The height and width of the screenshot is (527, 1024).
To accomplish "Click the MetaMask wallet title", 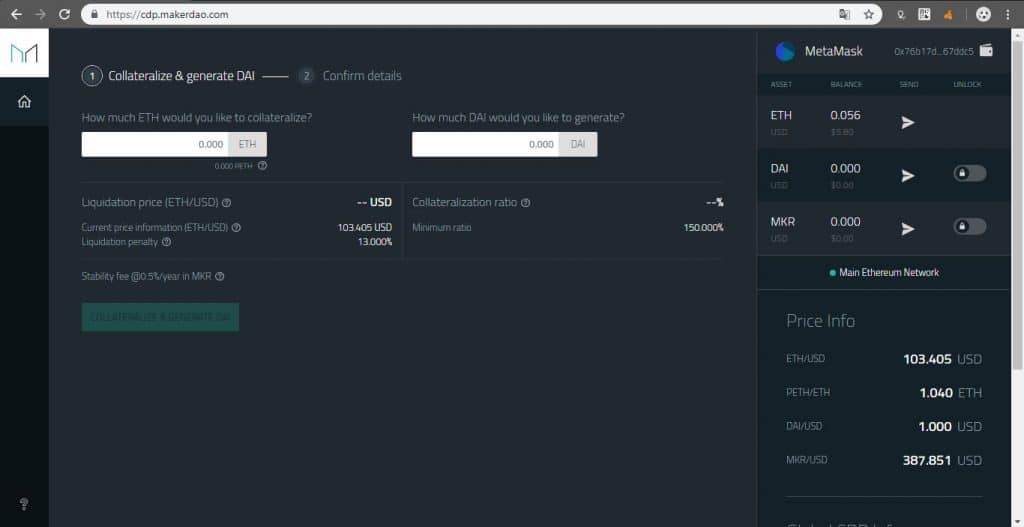I will click(x=834, y=52).
